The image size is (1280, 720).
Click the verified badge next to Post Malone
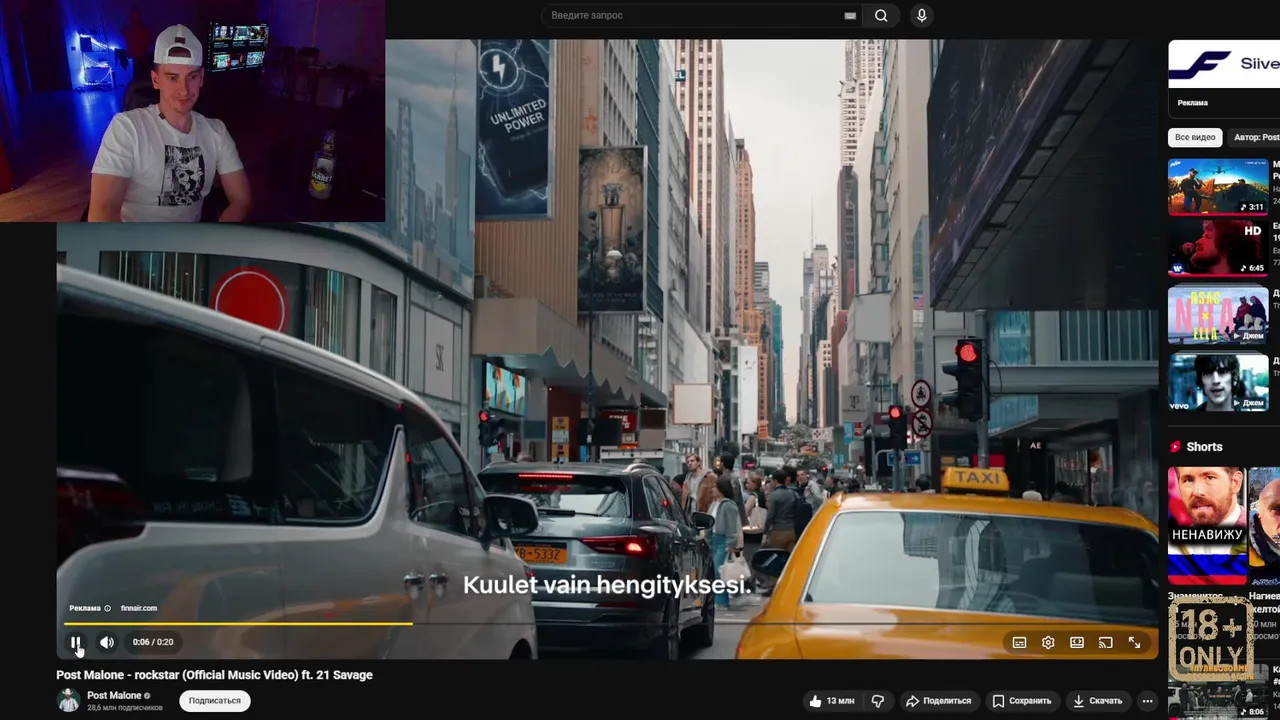[x=147, y=696]
